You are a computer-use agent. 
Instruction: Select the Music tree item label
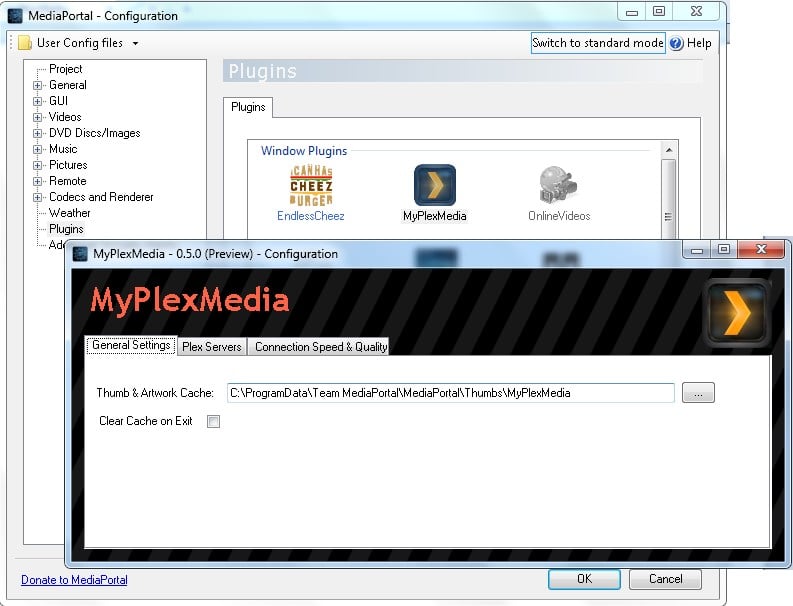click(x=63, y=149)
